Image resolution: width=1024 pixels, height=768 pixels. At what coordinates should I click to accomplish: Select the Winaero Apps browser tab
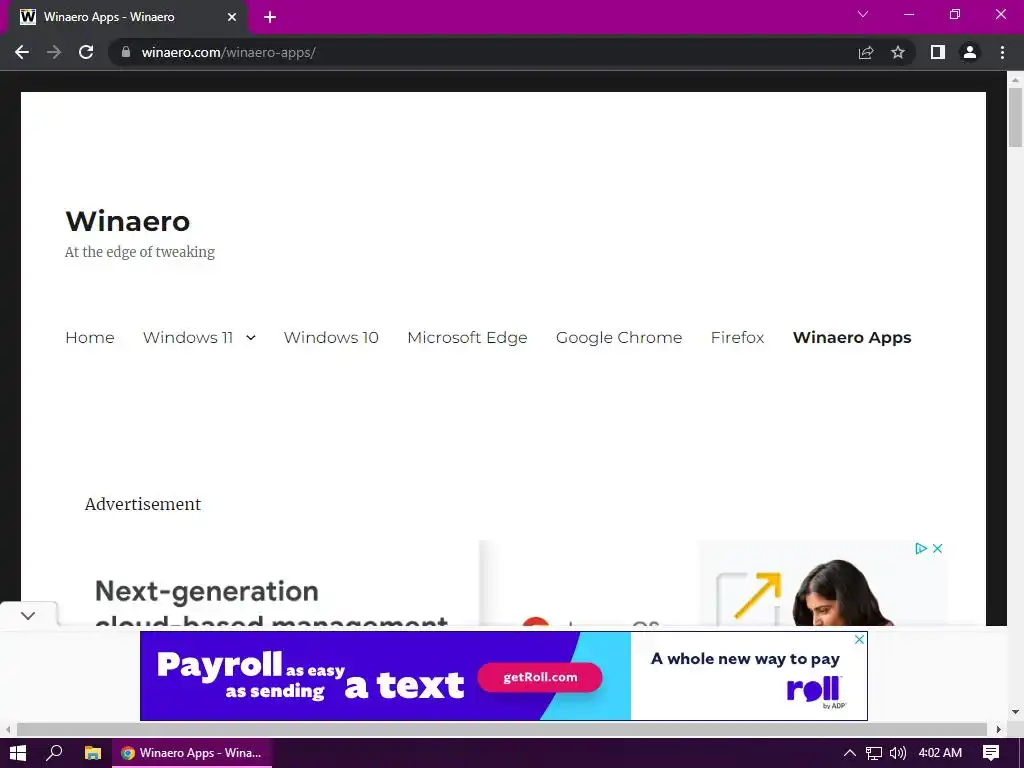[x=128, y=17]
